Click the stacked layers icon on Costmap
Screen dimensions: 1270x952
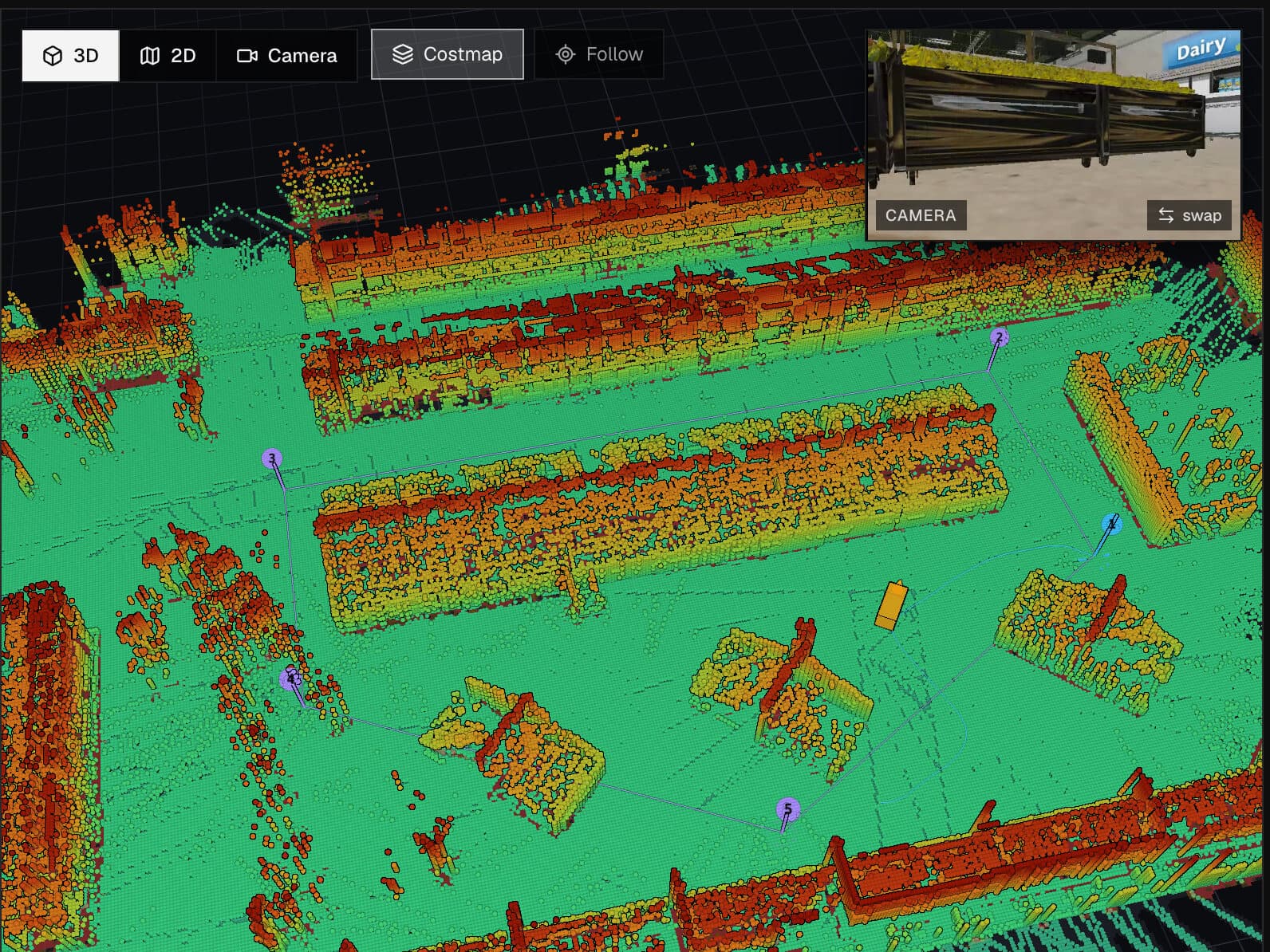(x=403, y=54)
